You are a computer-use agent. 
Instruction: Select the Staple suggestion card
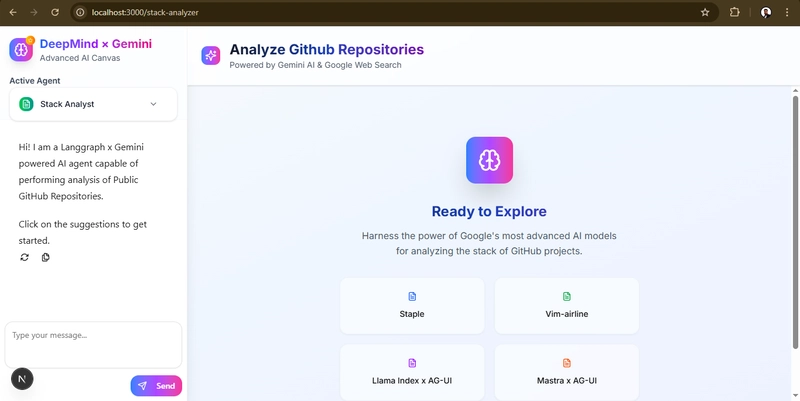point(412,306)
